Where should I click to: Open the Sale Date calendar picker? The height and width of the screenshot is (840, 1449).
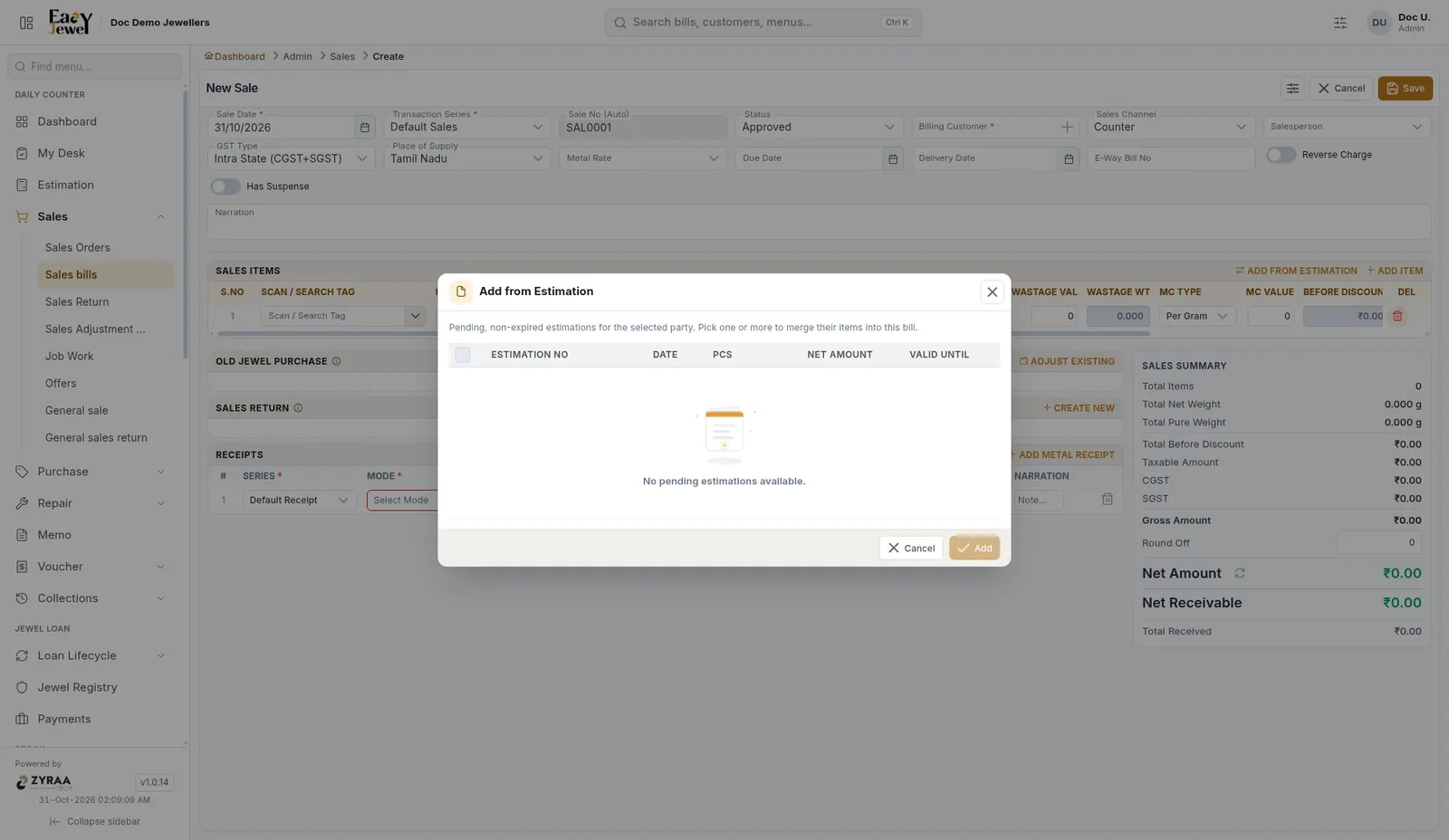click(x=365, y=128)
